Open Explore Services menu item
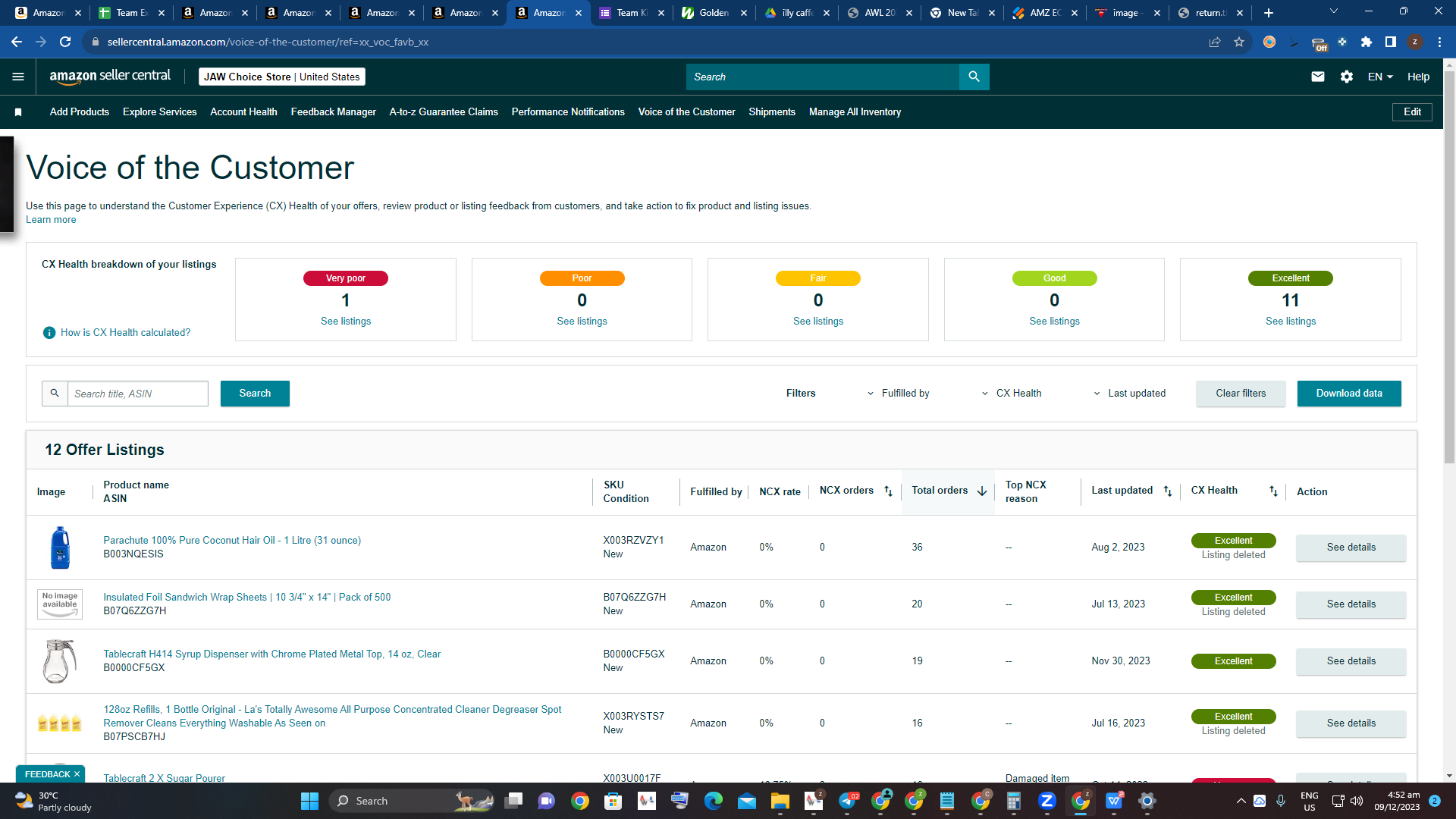Viewport: 1456px width, 819px height. coord(160,112)
